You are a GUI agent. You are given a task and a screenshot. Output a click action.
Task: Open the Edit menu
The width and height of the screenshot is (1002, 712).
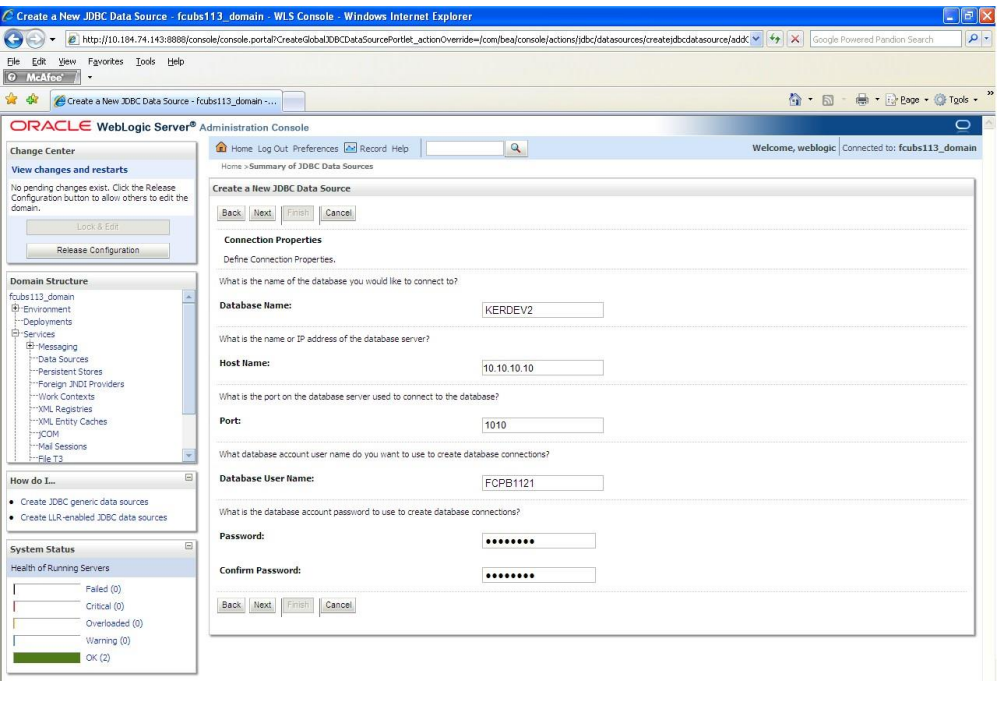pyautogui.click(x=39, y=61)
